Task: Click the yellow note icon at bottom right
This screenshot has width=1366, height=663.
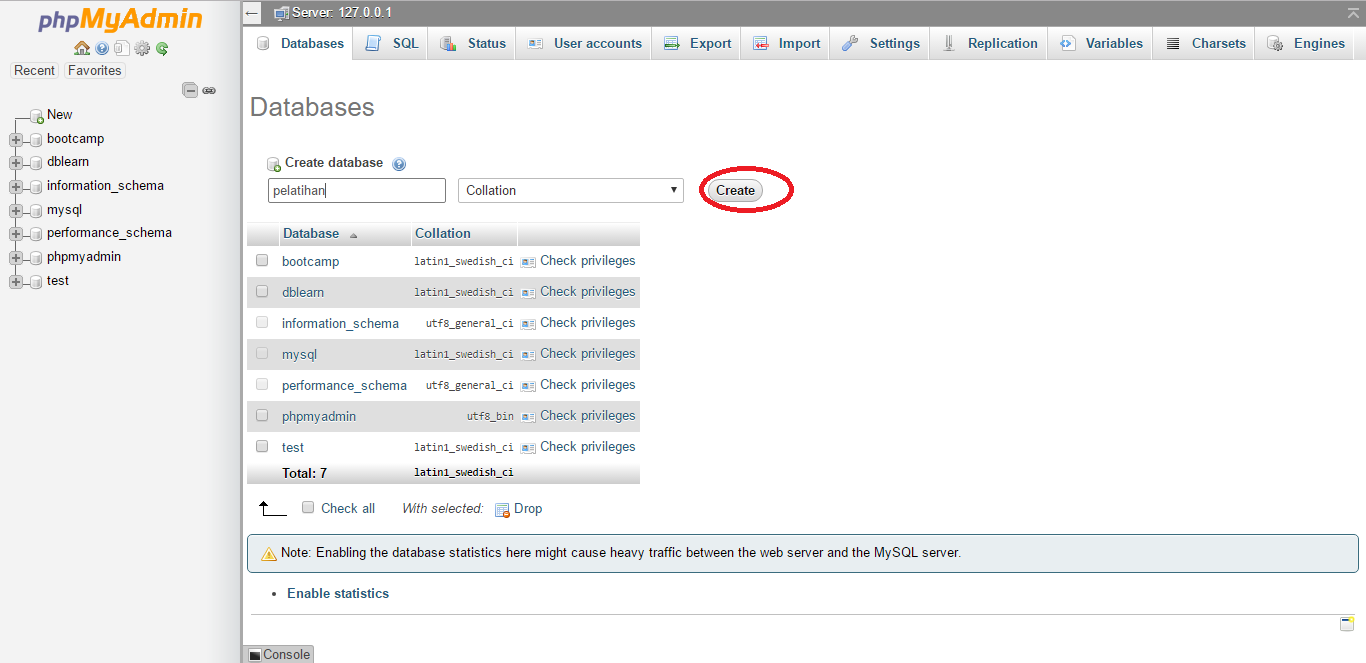Action: coord(1347,624)
